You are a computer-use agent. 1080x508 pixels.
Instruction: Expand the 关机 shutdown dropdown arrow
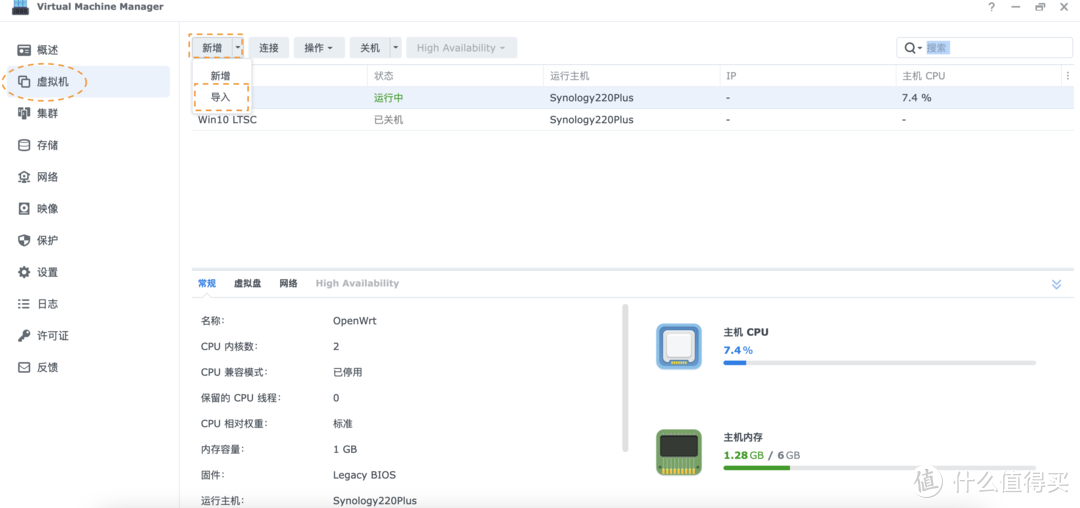pos(396,48)
